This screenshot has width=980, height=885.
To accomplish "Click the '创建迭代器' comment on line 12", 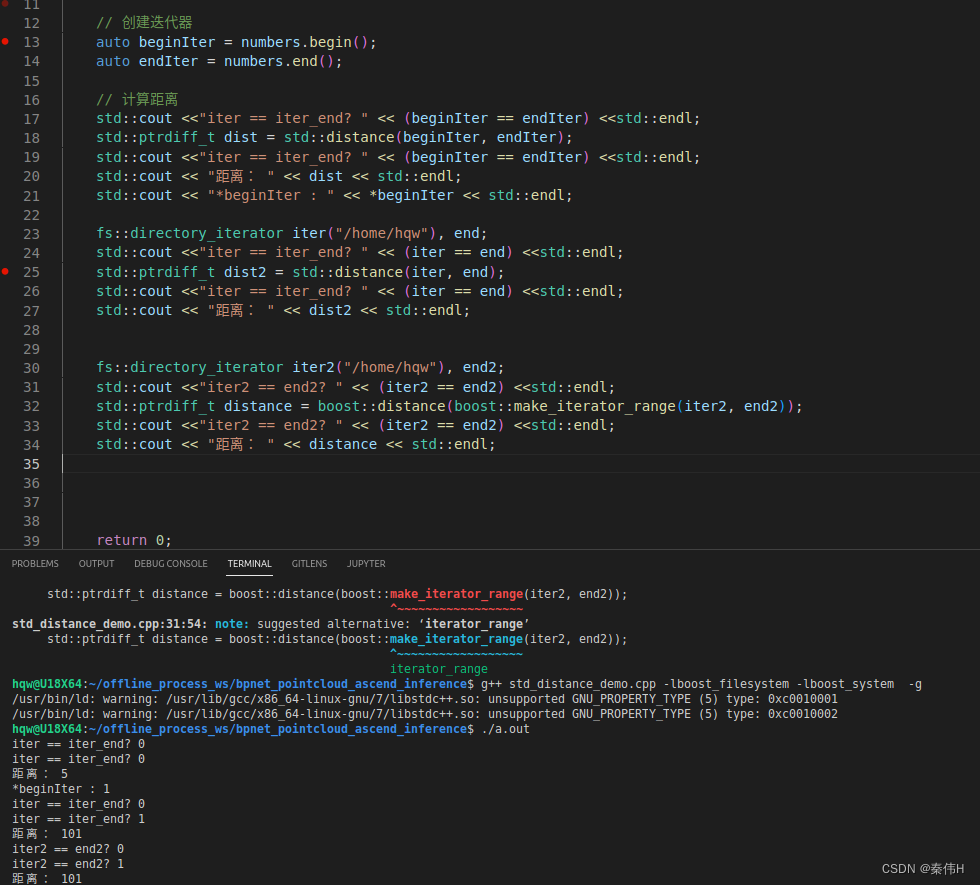I will point(157,22).
